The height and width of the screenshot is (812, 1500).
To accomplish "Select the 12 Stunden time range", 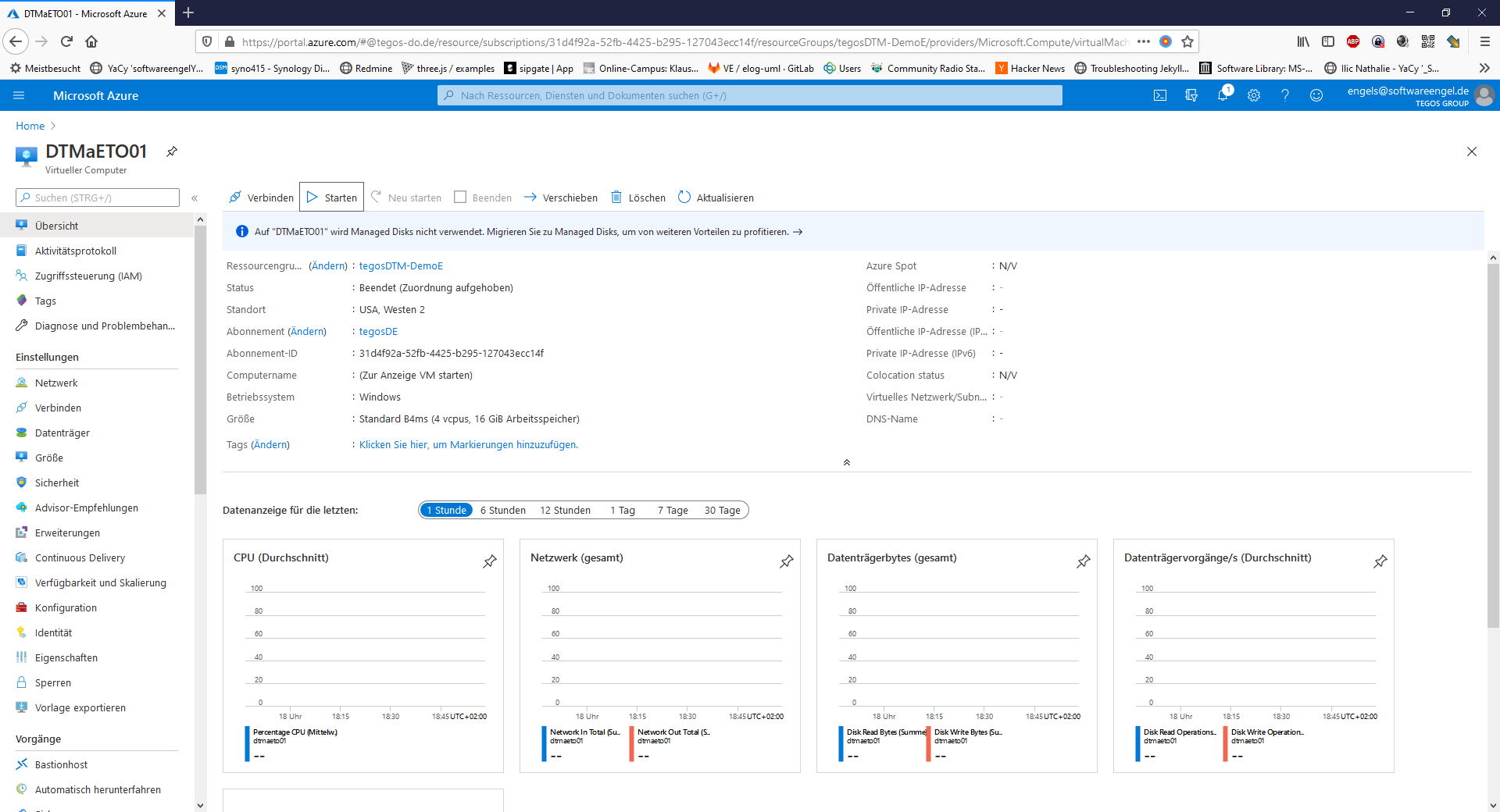I will tap(566, 510).
